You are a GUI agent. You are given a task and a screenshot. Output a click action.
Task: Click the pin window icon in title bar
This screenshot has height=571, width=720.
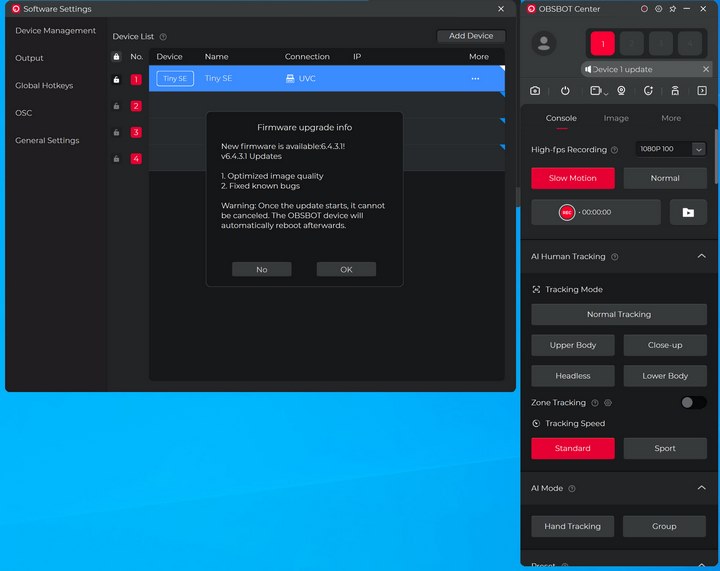[x=672, y=9]
